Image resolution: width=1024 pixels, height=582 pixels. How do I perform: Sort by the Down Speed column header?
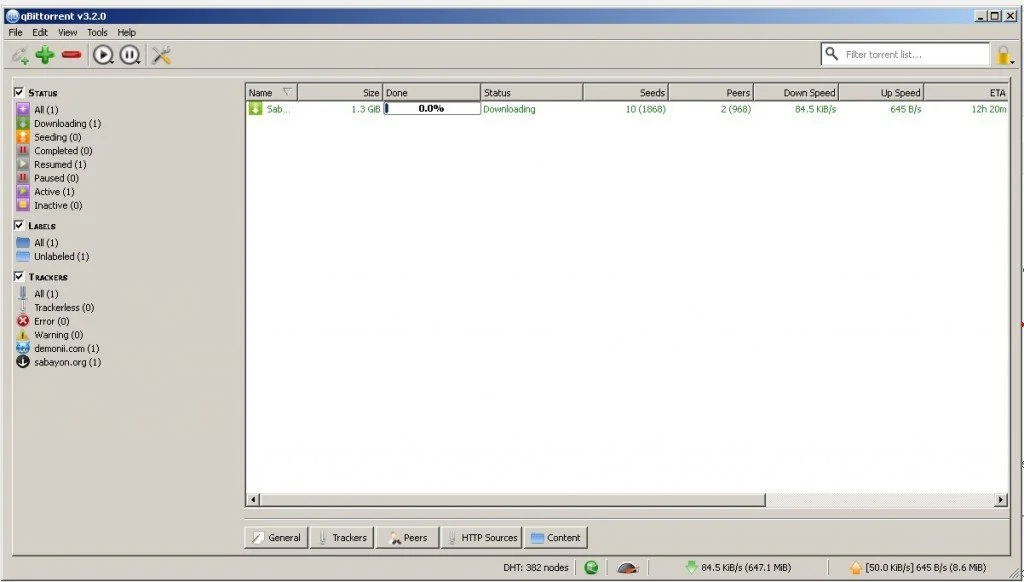[x=796, y=93]
